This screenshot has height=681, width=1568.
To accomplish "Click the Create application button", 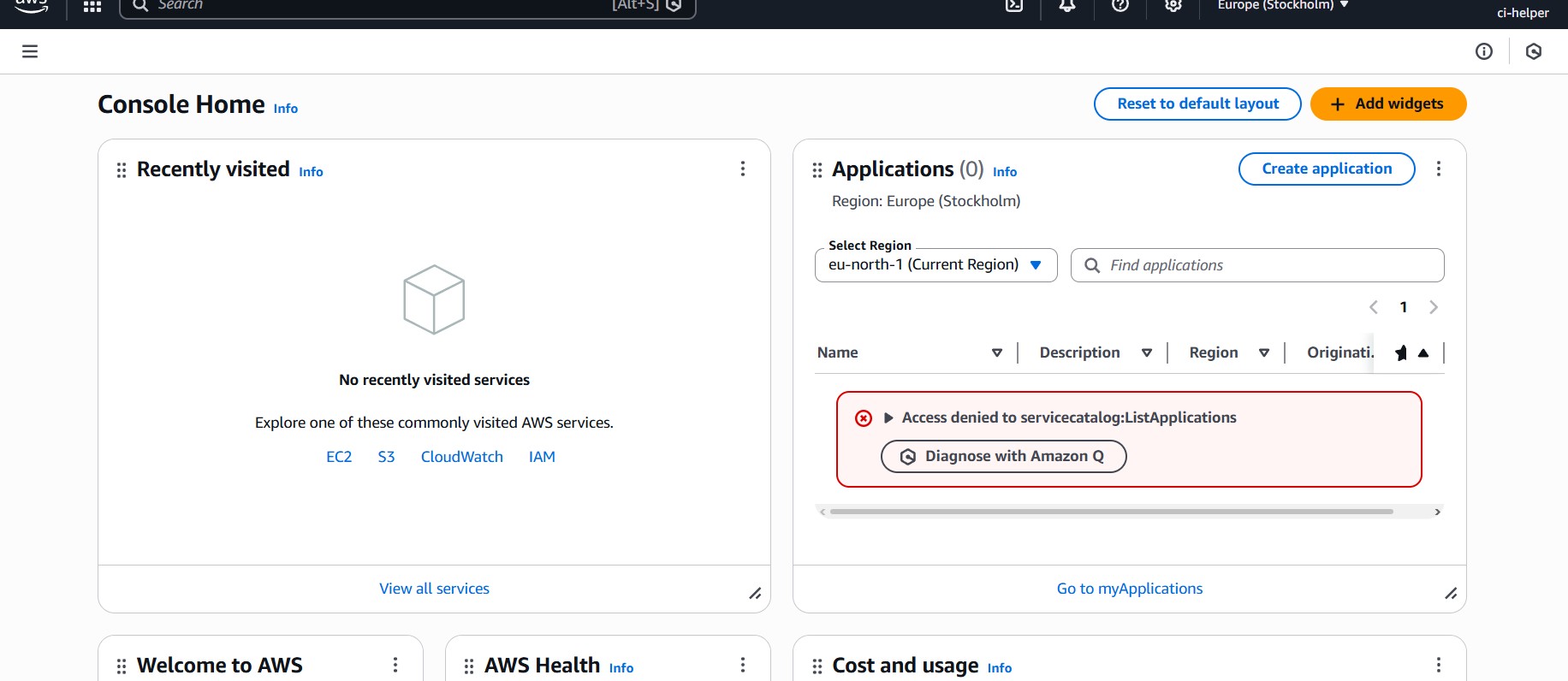I will click(x=1326, y=169).
